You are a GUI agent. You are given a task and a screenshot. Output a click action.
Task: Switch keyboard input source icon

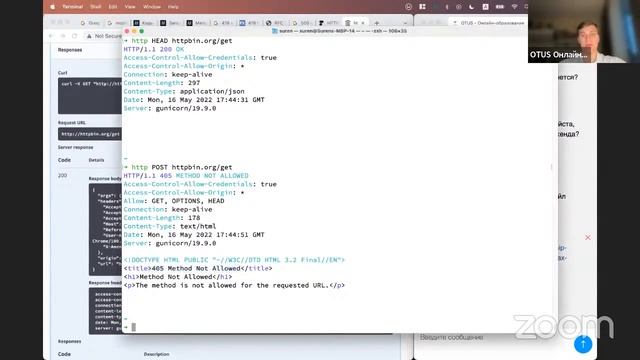tap(485, 7)
